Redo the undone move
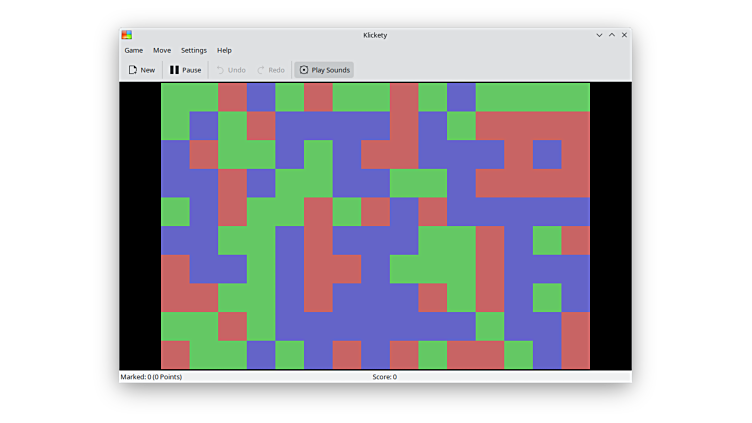 [271, 70]
